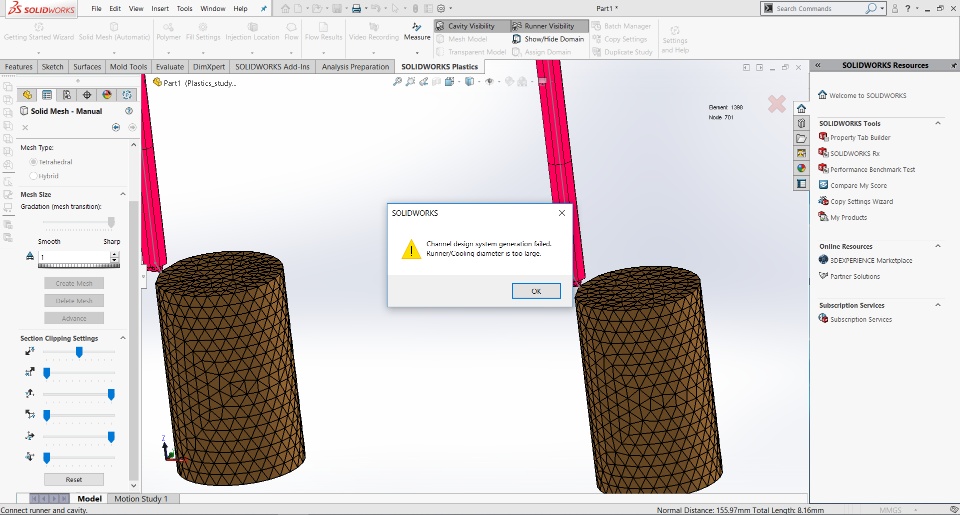Open the File Explorer task pane icon
The height and width of the screenshot is (515, 960).
tap(801, 138)
